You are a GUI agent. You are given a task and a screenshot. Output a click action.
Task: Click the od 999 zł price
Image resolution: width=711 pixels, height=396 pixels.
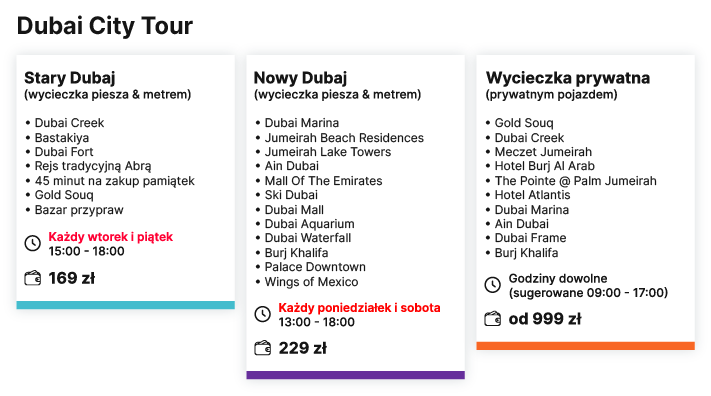(545, 319)
